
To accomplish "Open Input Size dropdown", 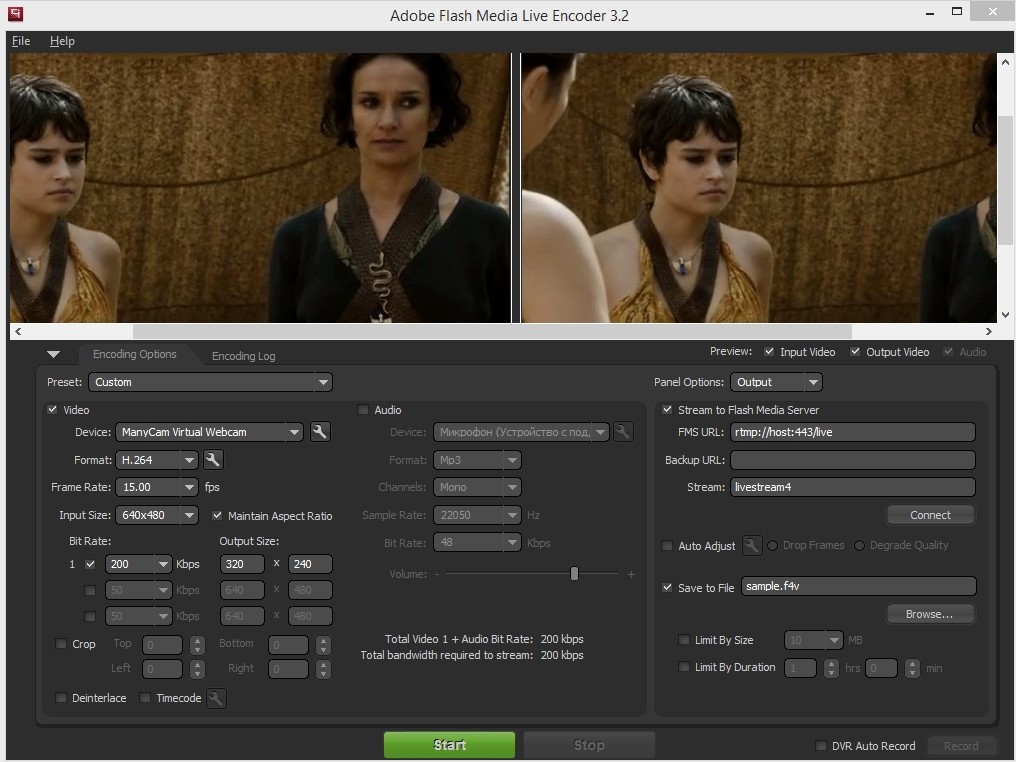I will coord(156,514).
